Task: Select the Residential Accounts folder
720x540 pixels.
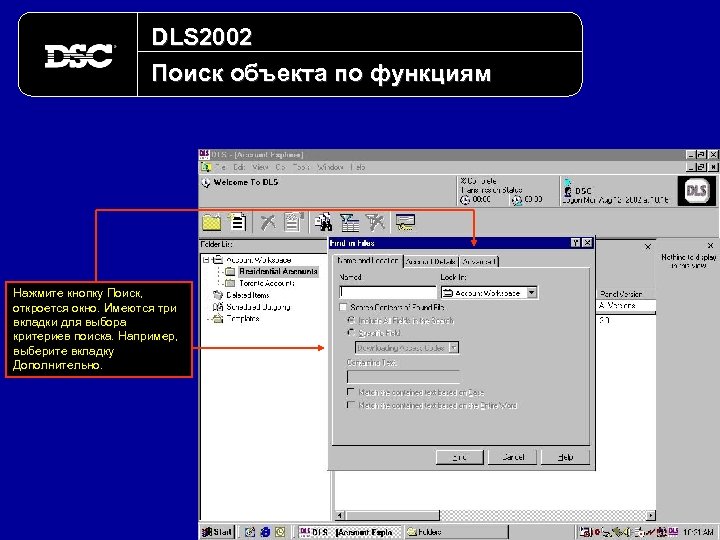Action: tap(278, 271)
